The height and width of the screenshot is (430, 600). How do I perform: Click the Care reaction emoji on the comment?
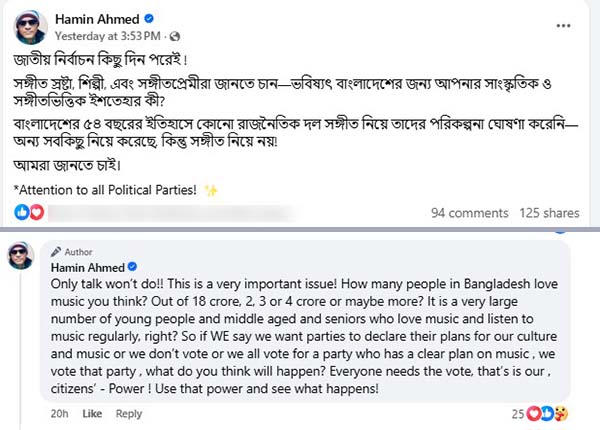pos(563,412)
